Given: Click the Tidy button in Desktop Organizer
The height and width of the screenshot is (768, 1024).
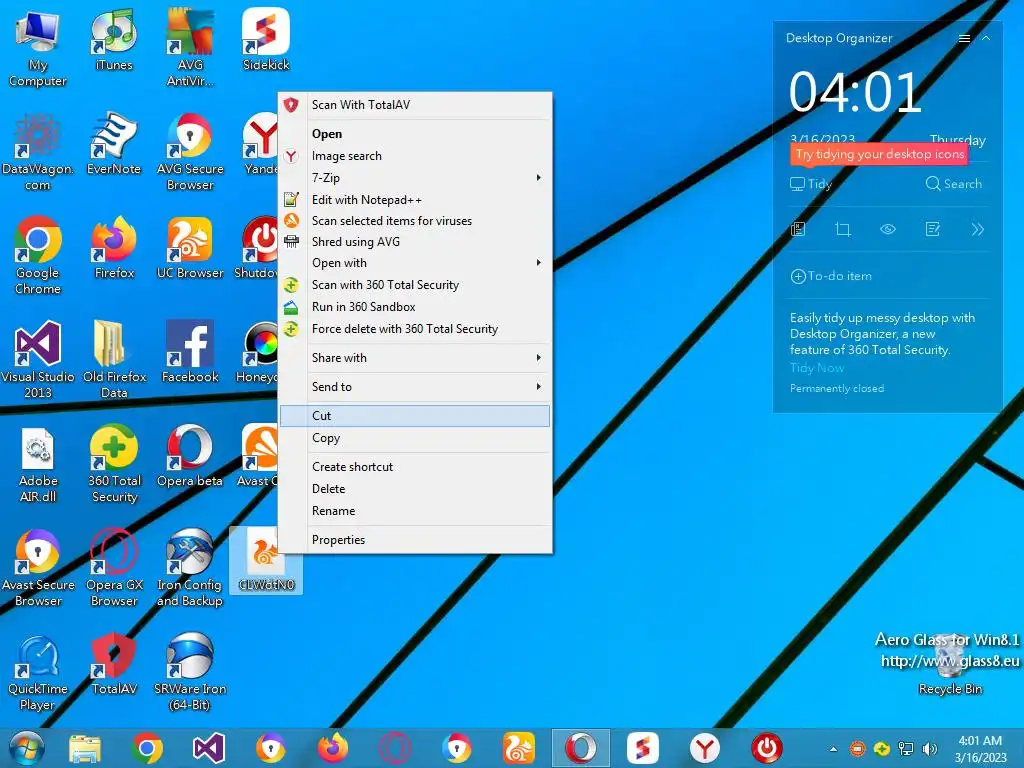Looking at the screenshot, I should tap(810, 184).
